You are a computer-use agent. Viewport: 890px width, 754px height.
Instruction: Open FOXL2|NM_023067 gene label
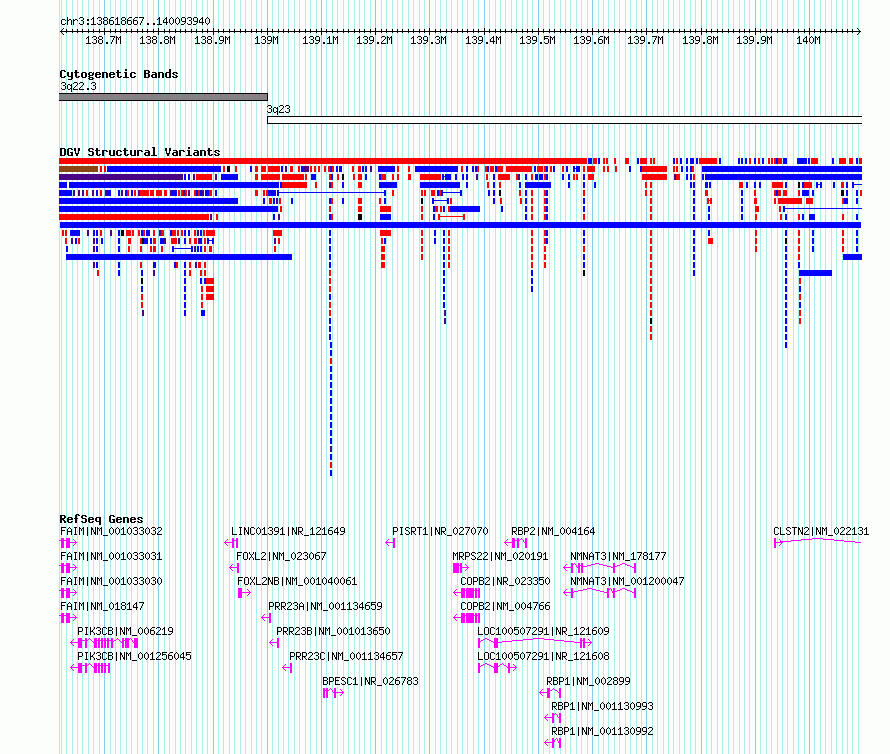coord(281,556)
